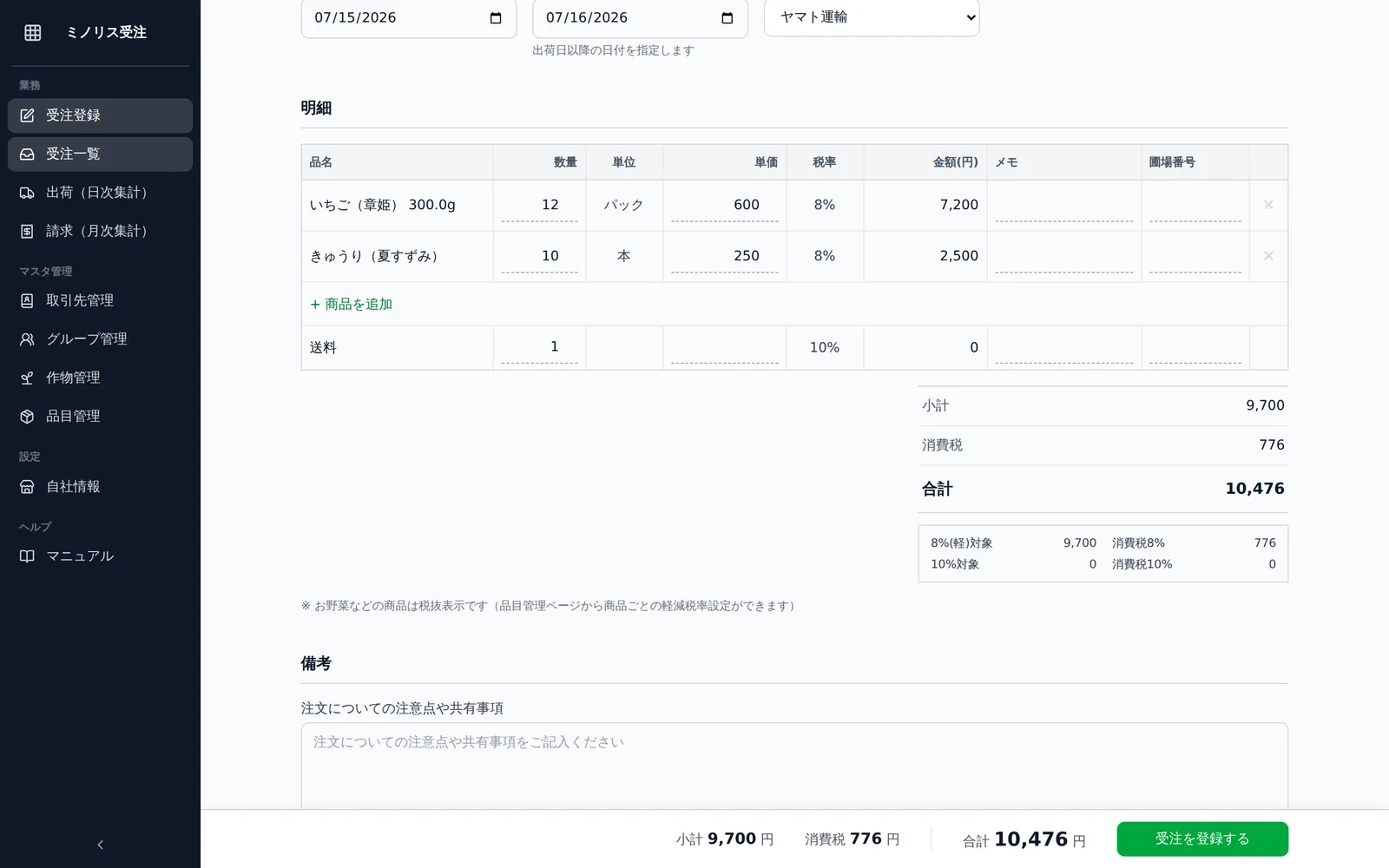Open 請求（月次集計）in the sidebar
Image resolution: width=1389 pixels, height=868 pixels.
click(x=100, y=231)
